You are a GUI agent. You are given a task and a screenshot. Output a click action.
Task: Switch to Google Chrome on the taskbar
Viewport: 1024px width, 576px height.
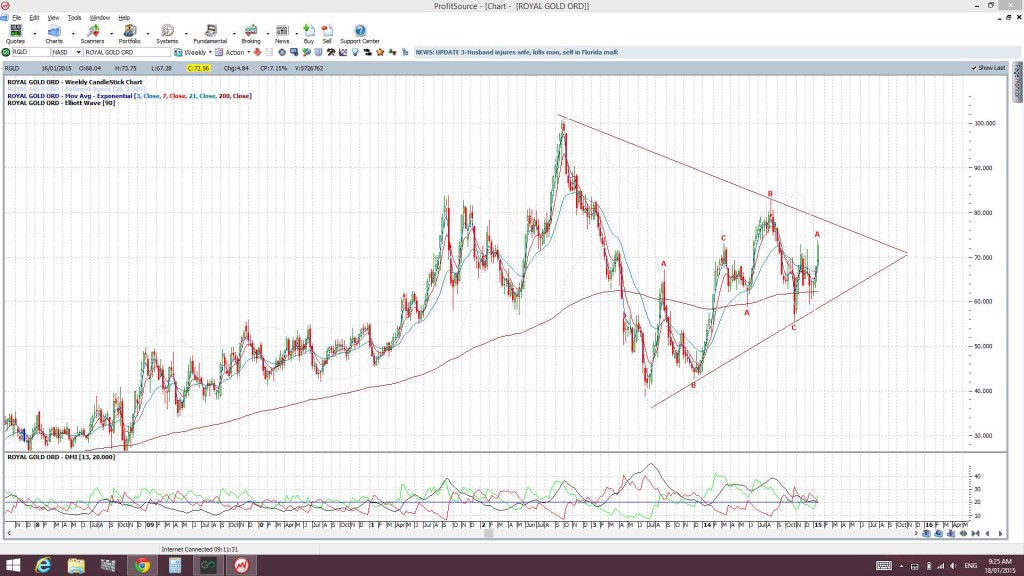[142, 566]
